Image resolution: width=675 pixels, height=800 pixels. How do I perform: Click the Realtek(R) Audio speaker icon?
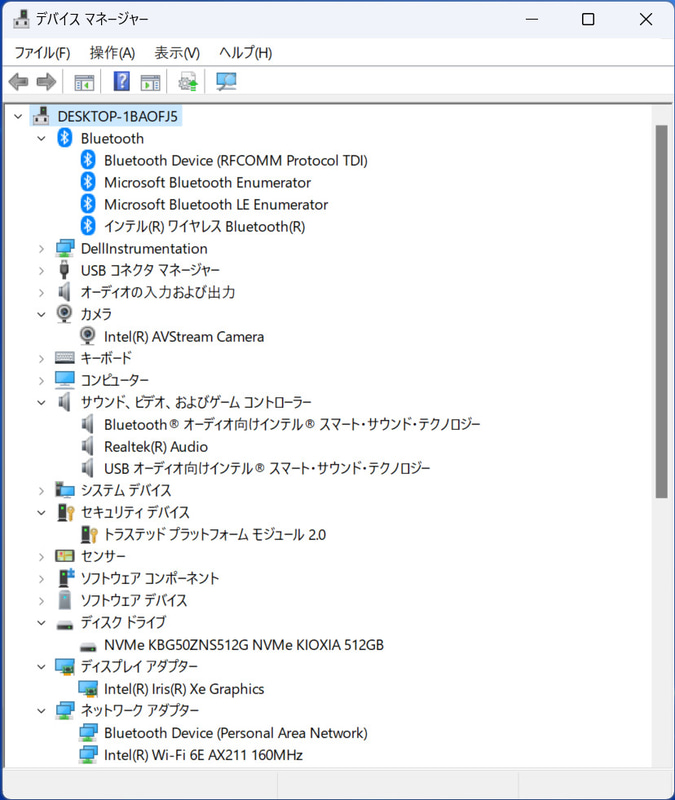(88, 446)
